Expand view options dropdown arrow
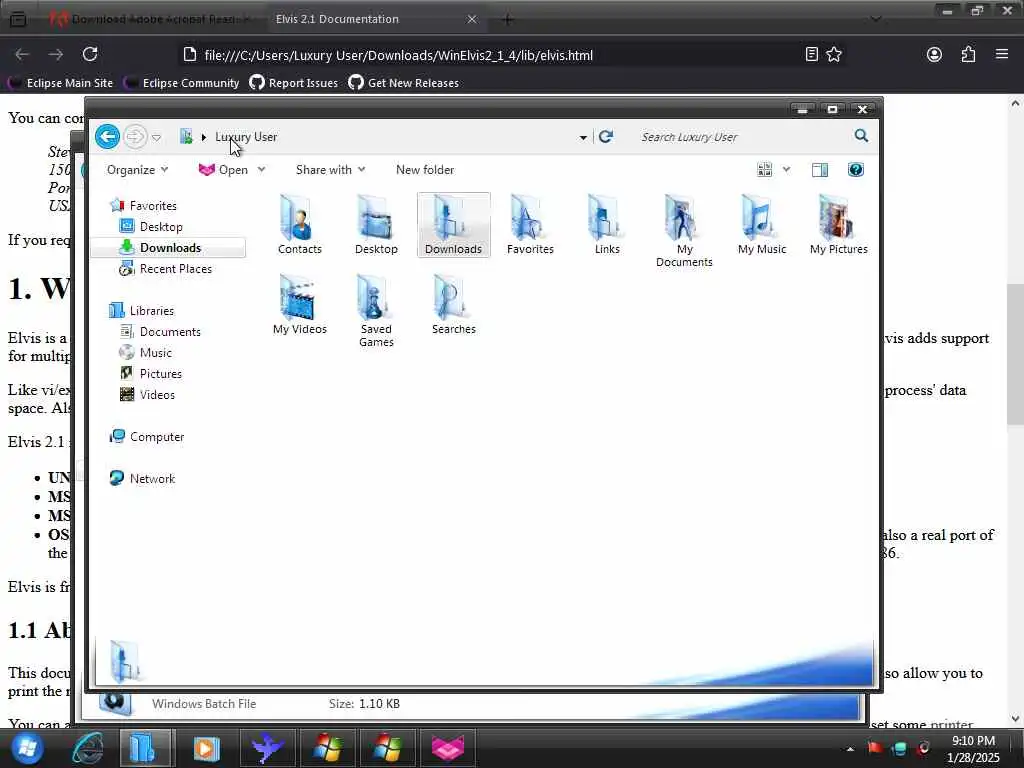Viewport: 1024px width, 768px height. tap(786, 170)
